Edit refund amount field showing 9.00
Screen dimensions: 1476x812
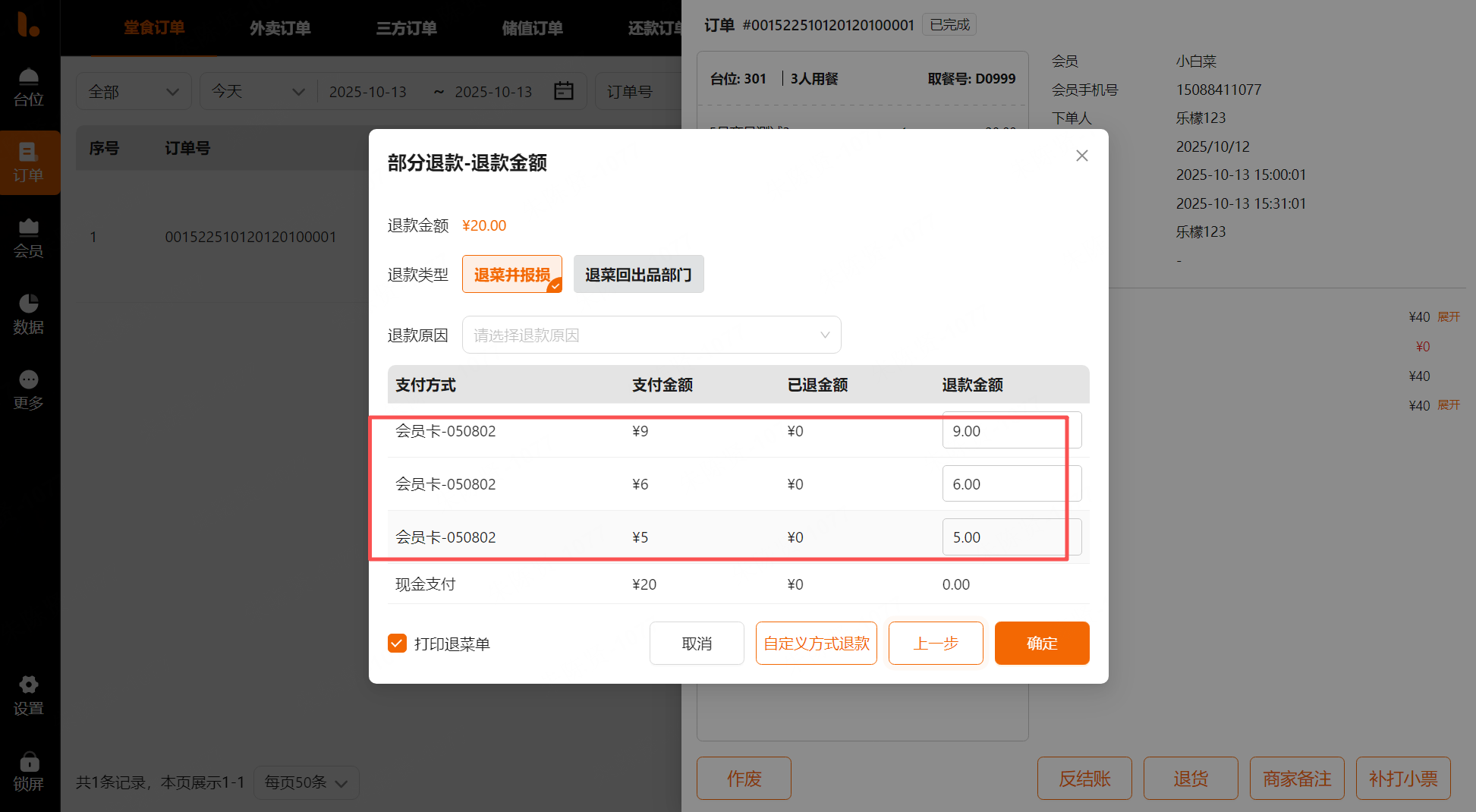1012,430
